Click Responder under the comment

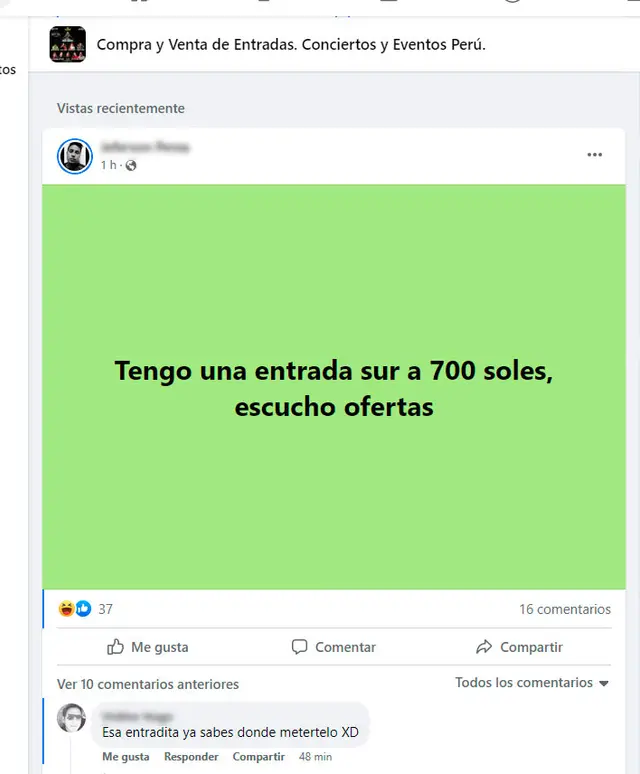coord(191,757)
